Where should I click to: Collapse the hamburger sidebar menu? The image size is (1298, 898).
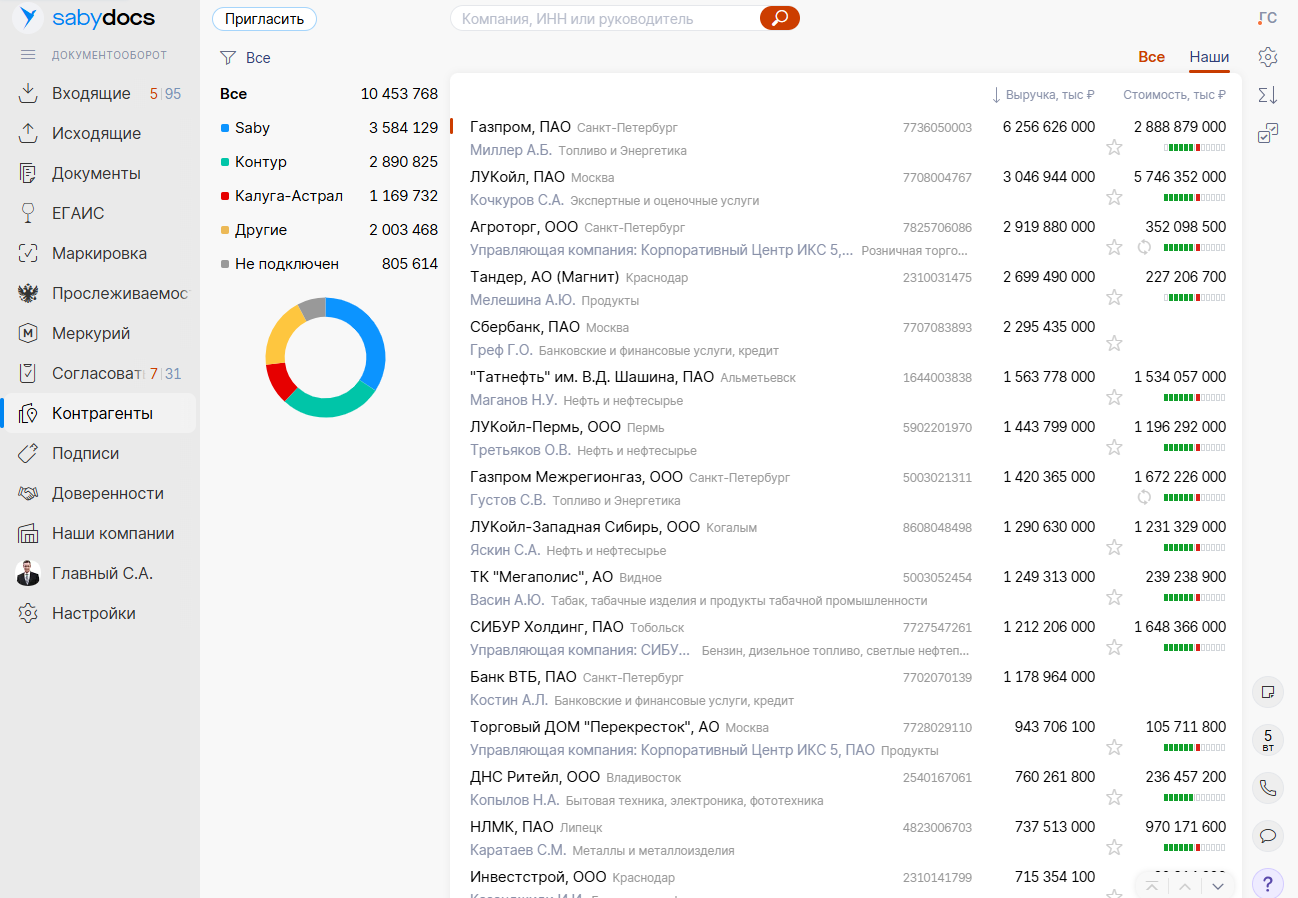[x=28, y=55]
